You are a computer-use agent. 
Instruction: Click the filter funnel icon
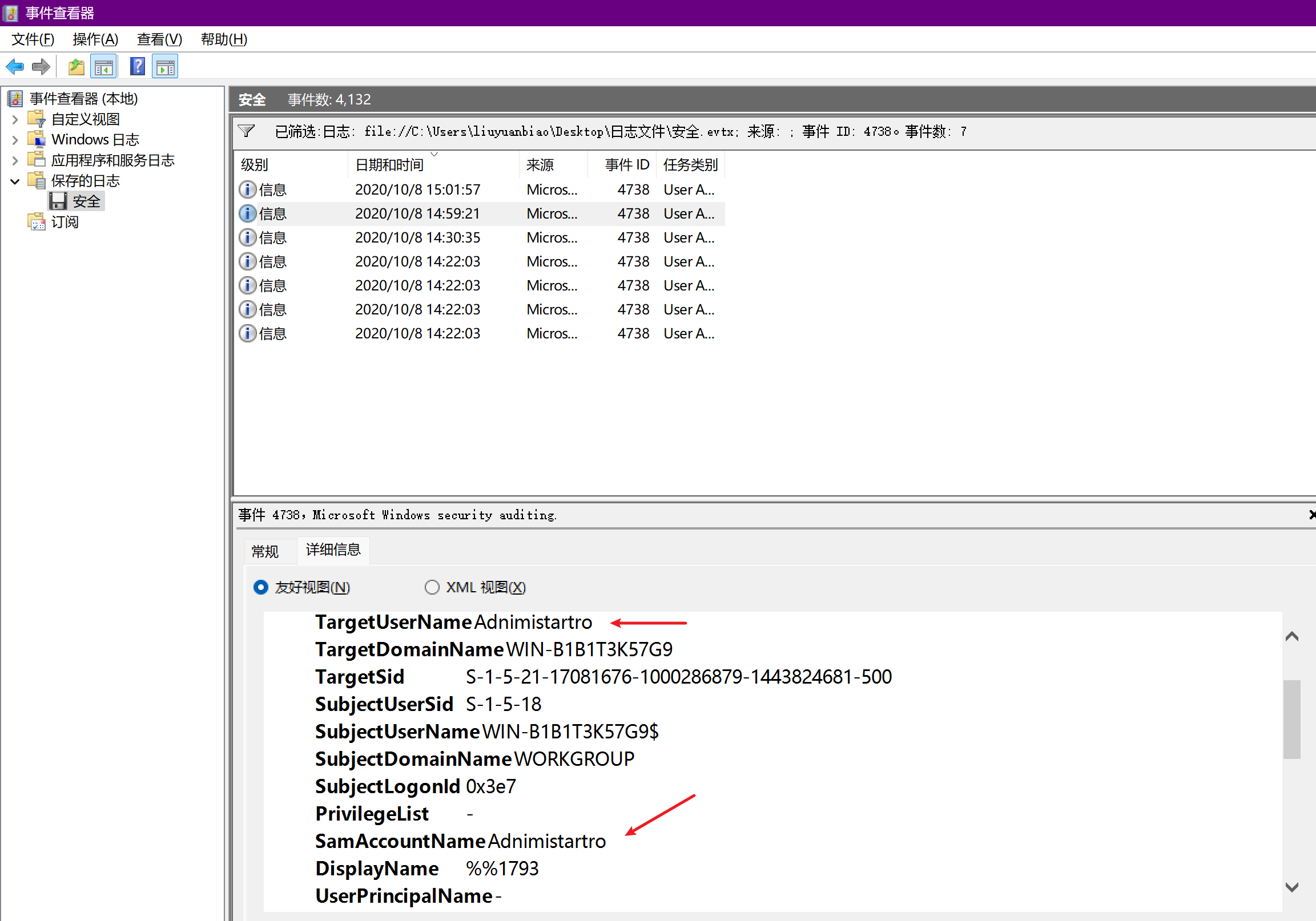click(247, 131)
